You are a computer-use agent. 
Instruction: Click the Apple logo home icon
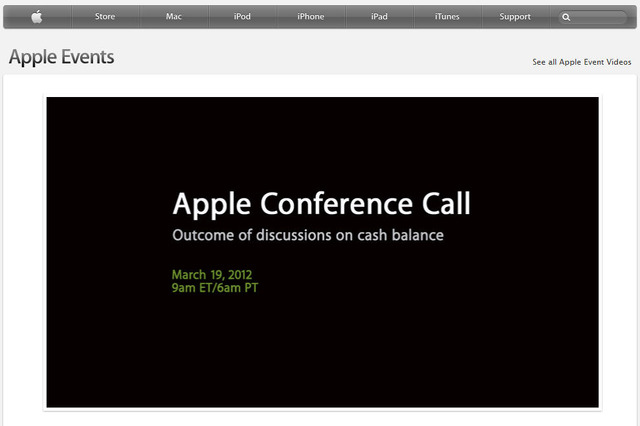click(x=37, y=17)
